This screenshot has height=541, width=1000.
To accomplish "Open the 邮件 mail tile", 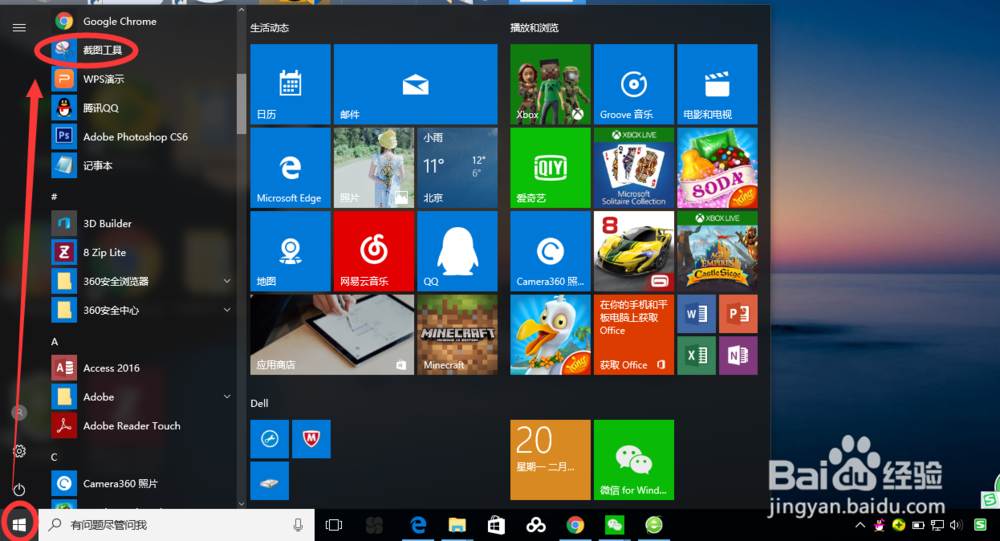I will pyautogui.click(x=415, y=84).
